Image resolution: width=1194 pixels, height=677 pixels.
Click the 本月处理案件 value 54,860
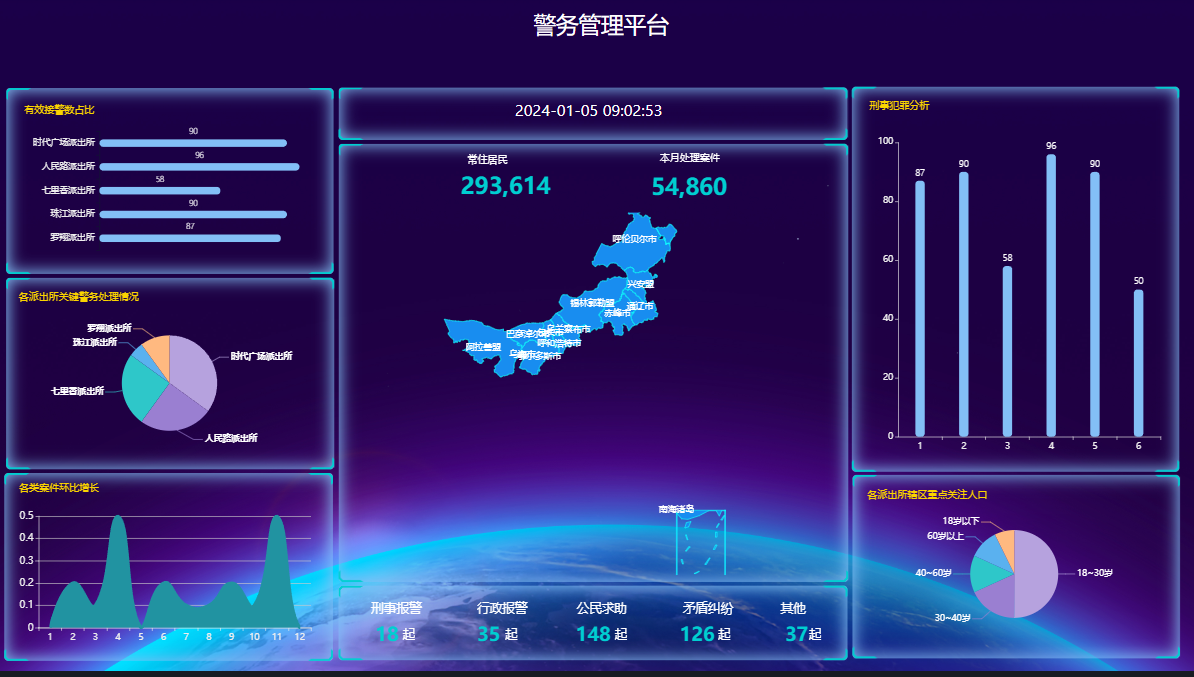tap(689, 187)
